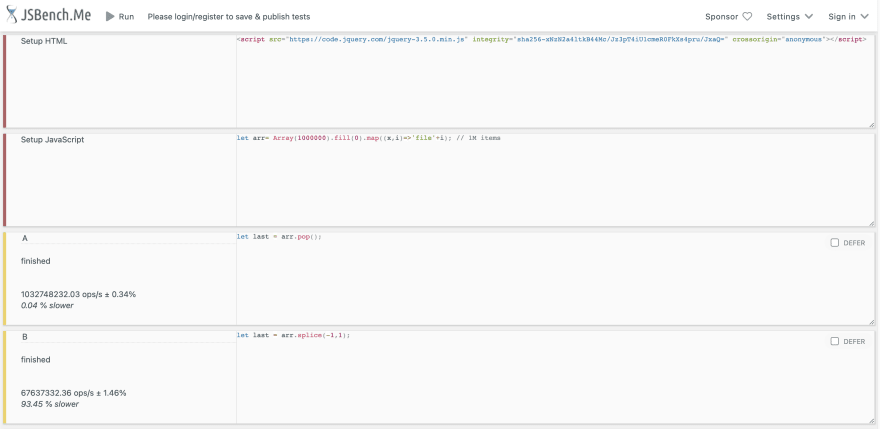Grab the resize handle of test A editor
The height and width of the screenshot is (429, 880).
point(871,322)
